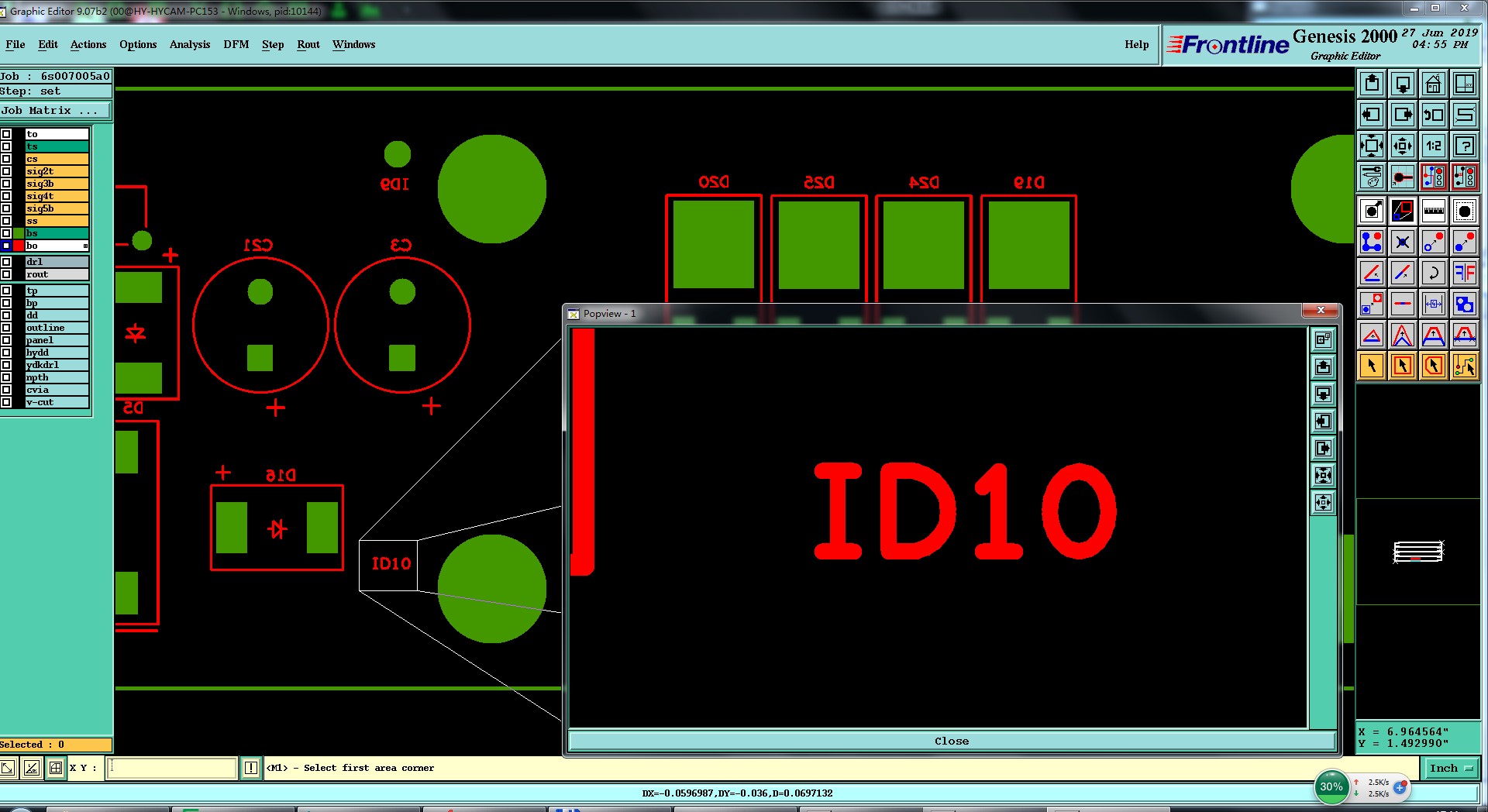
Task: Click the large red A text tool icon
Action: click(x=1434, y=335)
